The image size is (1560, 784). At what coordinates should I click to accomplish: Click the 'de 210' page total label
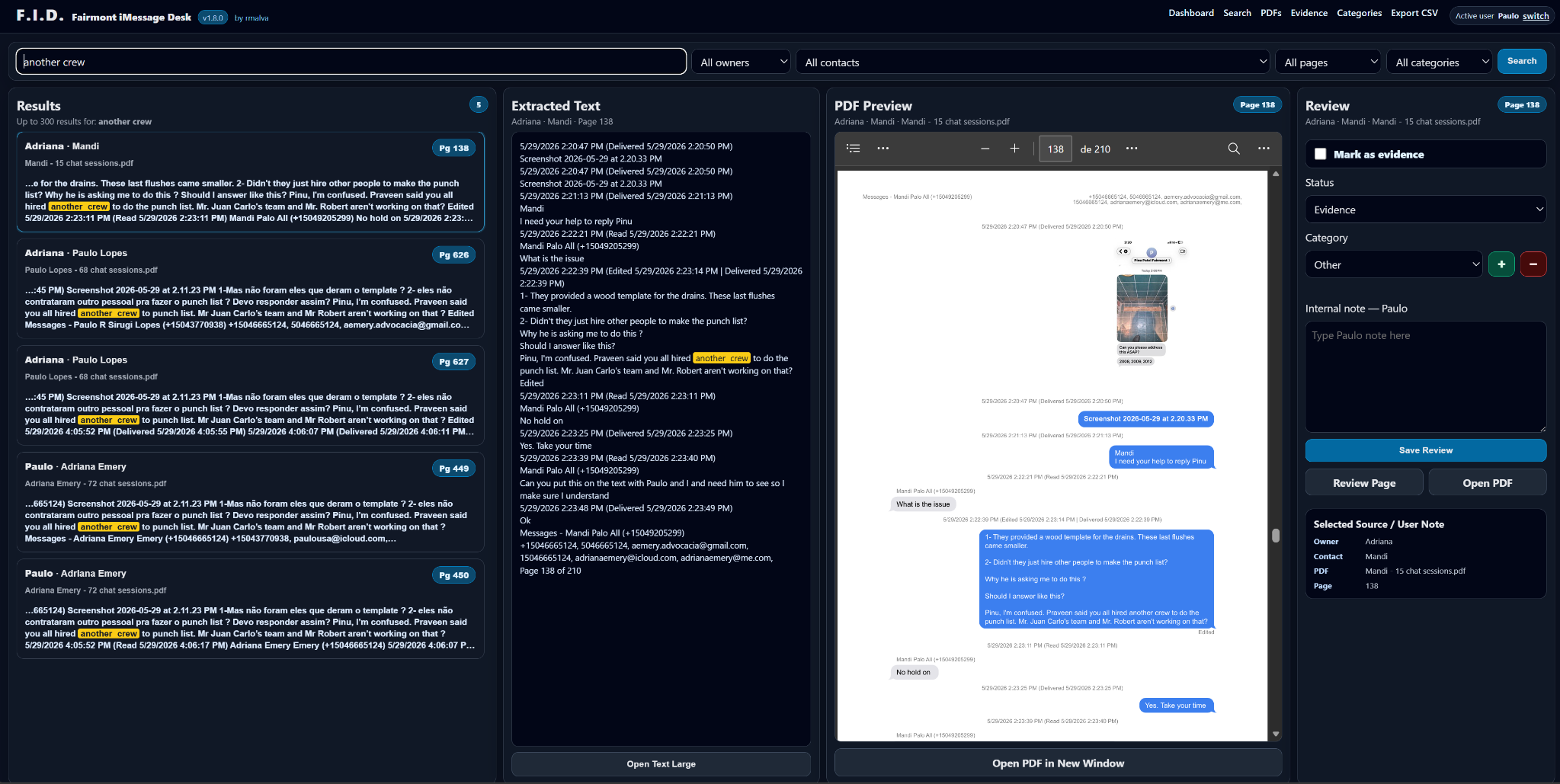point(1095,149)
